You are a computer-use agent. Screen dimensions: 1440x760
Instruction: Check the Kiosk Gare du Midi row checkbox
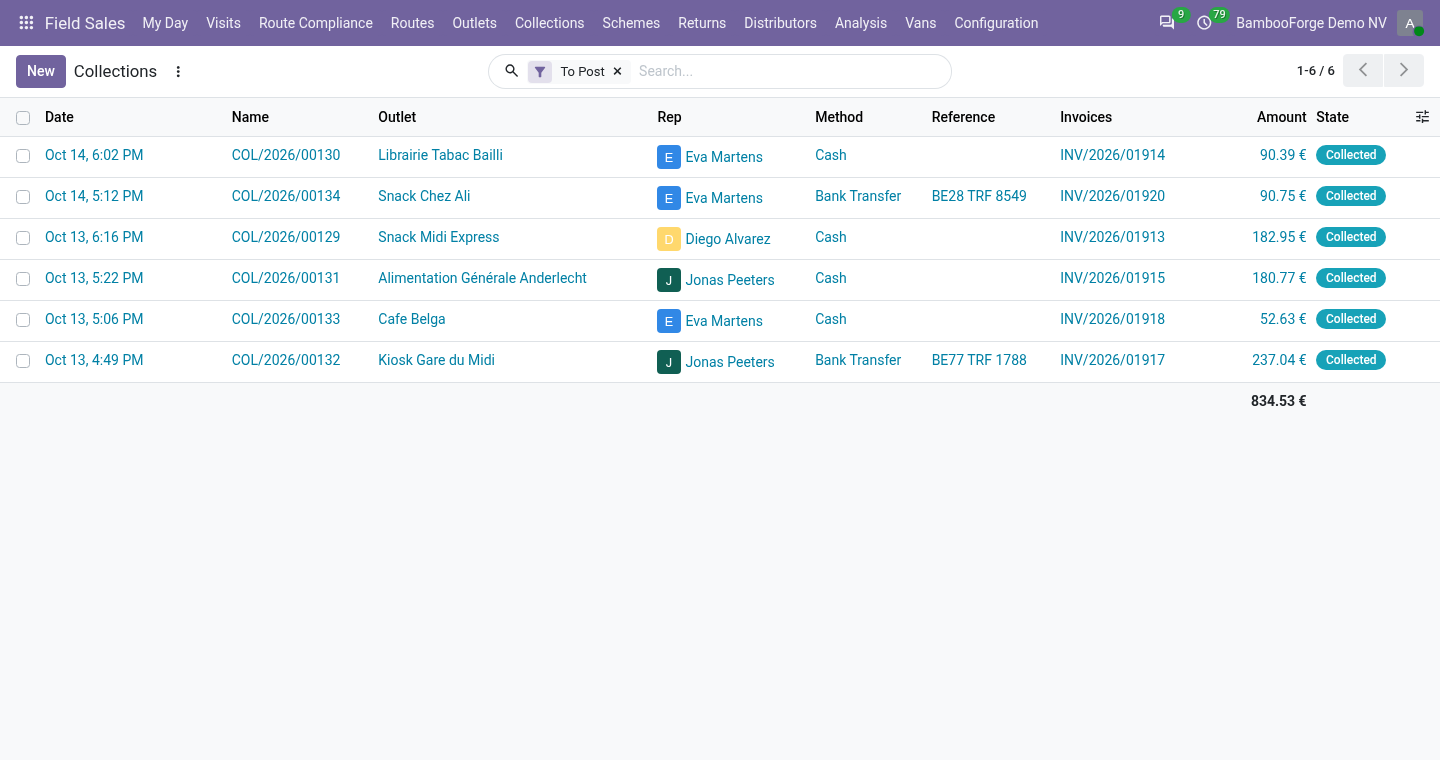(x=23, y=361)
